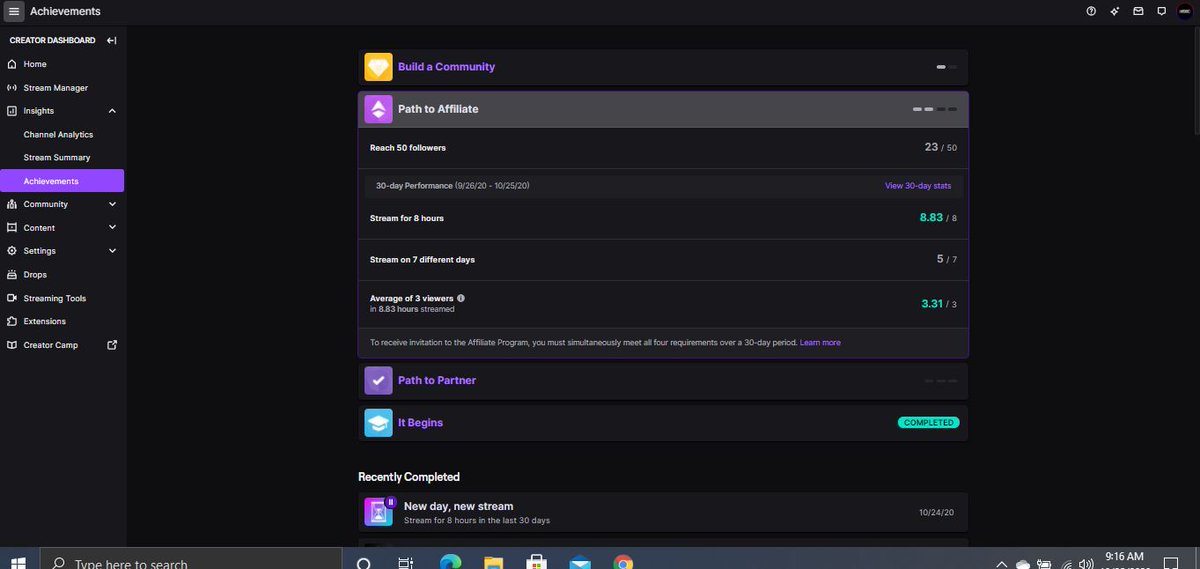The width and height of the screenshot is (1200, 569).
Task: Expand the Content section chevron
Action: coord(112,228)
